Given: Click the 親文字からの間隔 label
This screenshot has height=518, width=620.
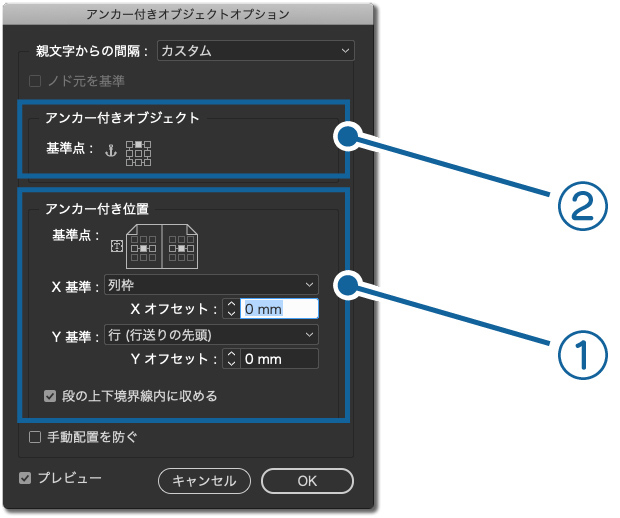Looking at the screenshot, I should coord(92,51).
